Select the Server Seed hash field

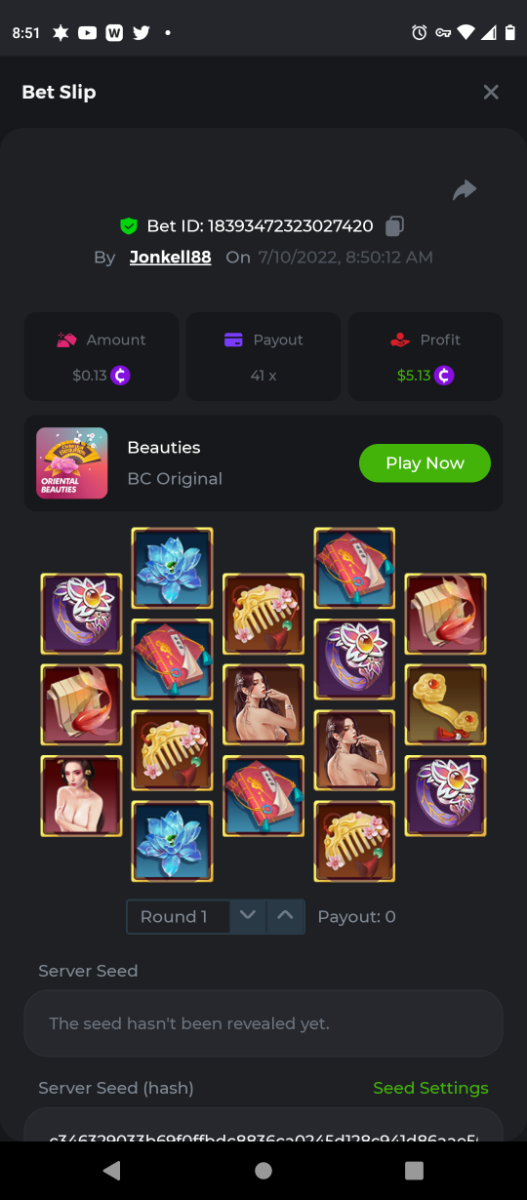[263, 1125]
